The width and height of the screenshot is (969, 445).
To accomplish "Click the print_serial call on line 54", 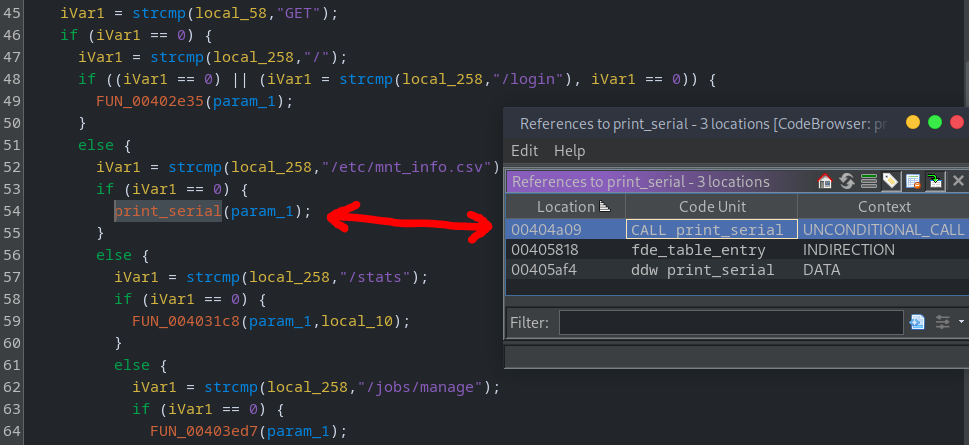I will 168,211.
